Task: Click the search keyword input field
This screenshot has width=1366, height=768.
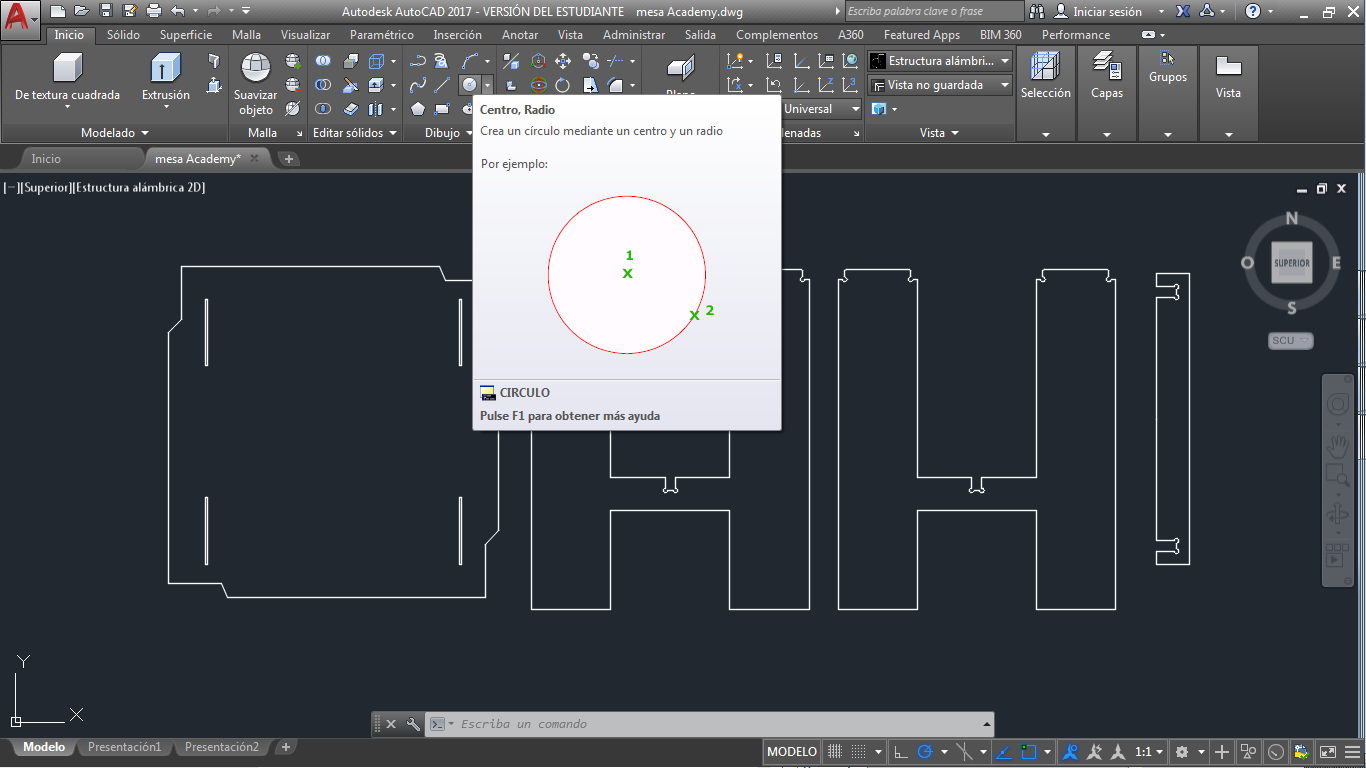Action: (x=934, y=11)
